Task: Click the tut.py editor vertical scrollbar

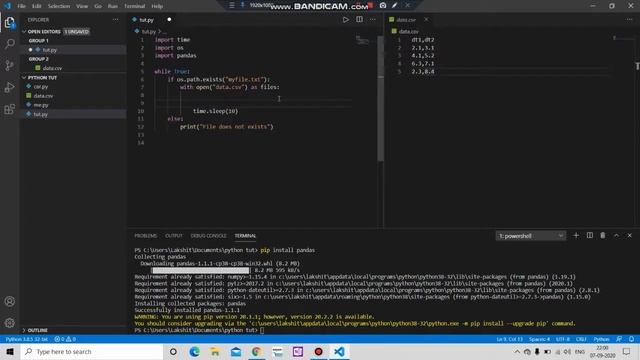Action: click(380, 98)
